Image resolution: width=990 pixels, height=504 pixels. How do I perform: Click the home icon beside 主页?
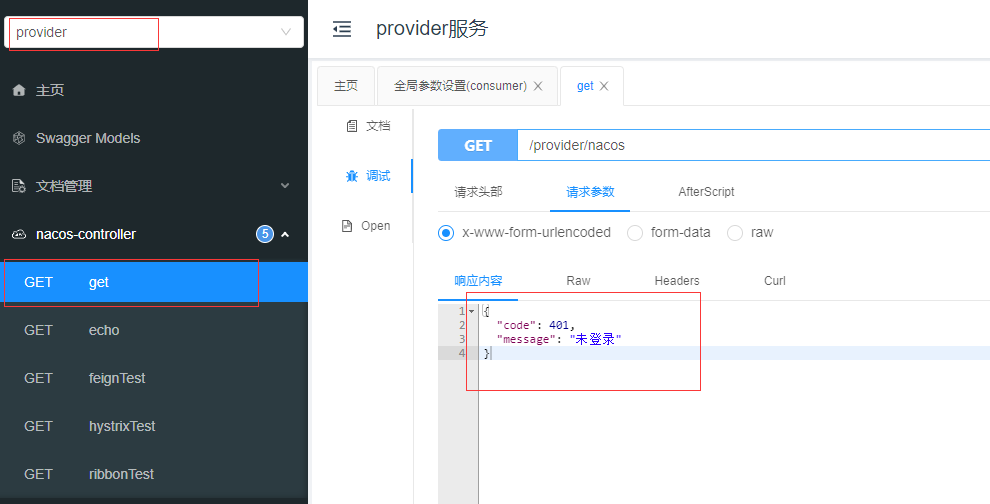pyautogui.click(x=19, y=90)
